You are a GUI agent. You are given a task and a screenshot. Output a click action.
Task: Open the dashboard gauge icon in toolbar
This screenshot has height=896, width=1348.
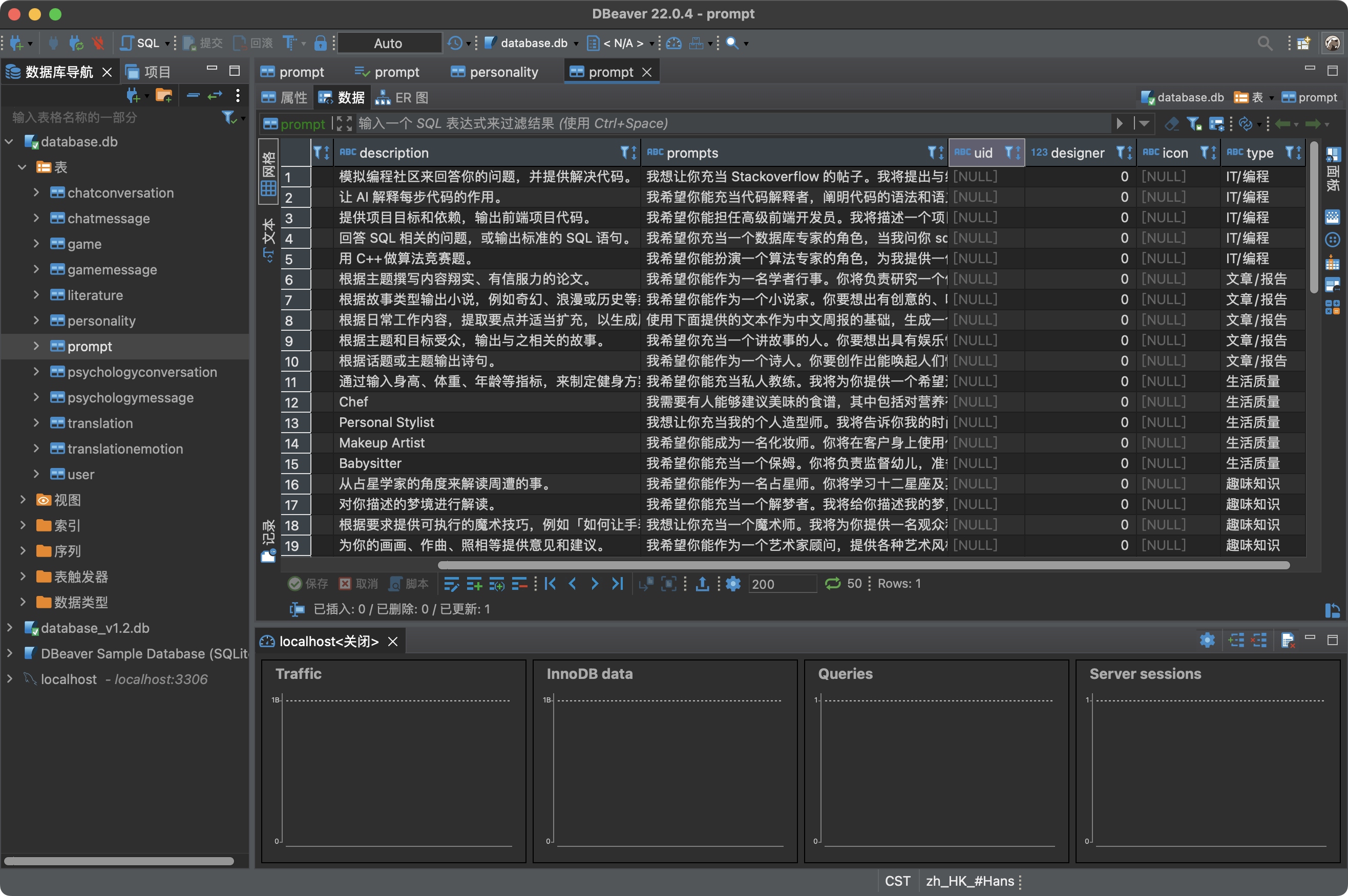(x=673, y=43)
